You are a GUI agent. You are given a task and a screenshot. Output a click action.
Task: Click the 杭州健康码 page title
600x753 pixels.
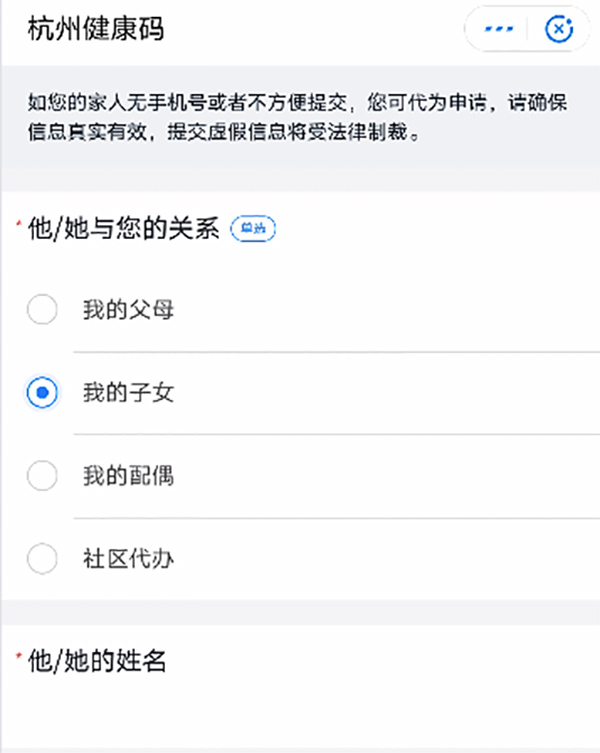[x=96, y=29]
